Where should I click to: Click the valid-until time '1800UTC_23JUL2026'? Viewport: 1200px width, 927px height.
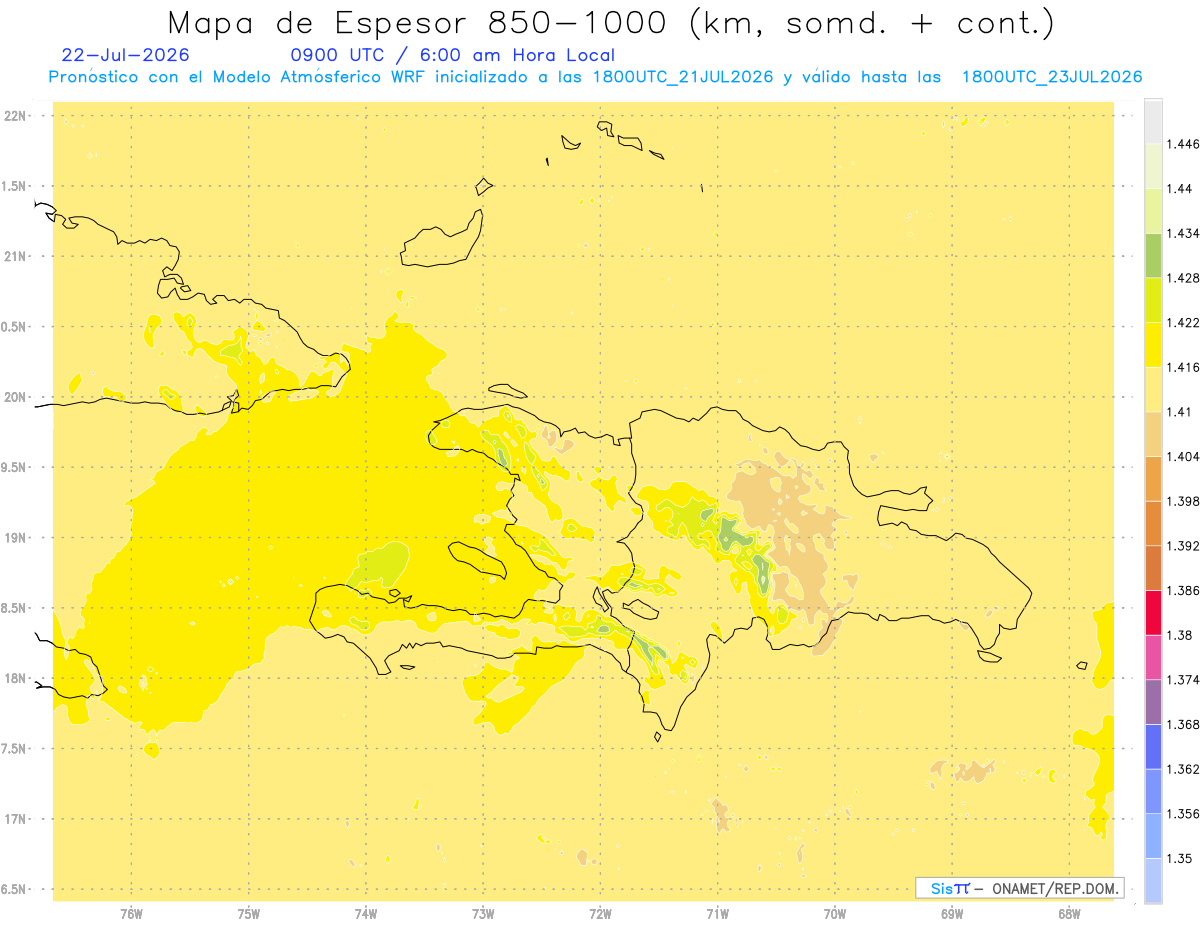[x=1052, y=77]
